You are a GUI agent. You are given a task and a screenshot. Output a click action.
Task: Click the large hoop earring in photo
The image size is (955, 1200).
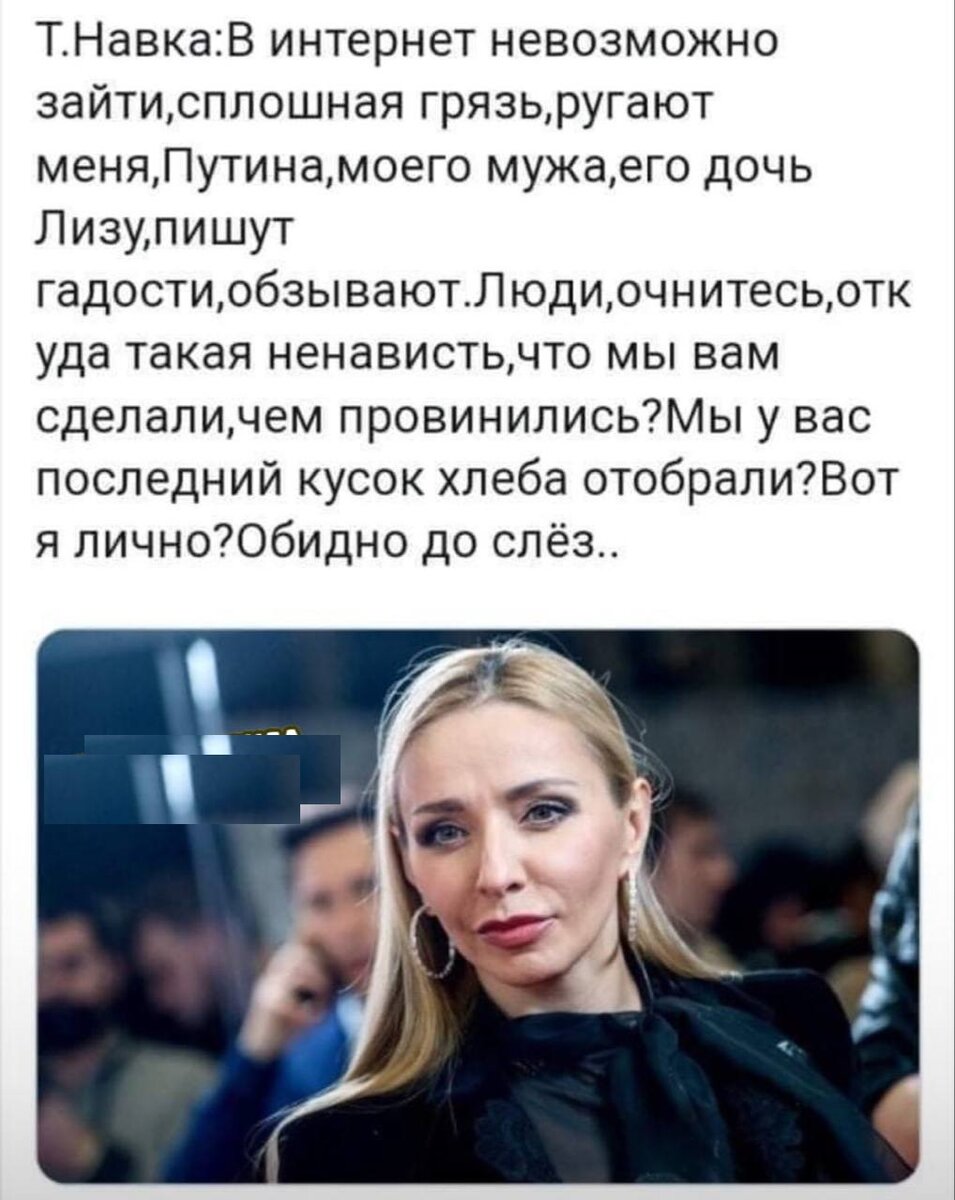(433, 941)
